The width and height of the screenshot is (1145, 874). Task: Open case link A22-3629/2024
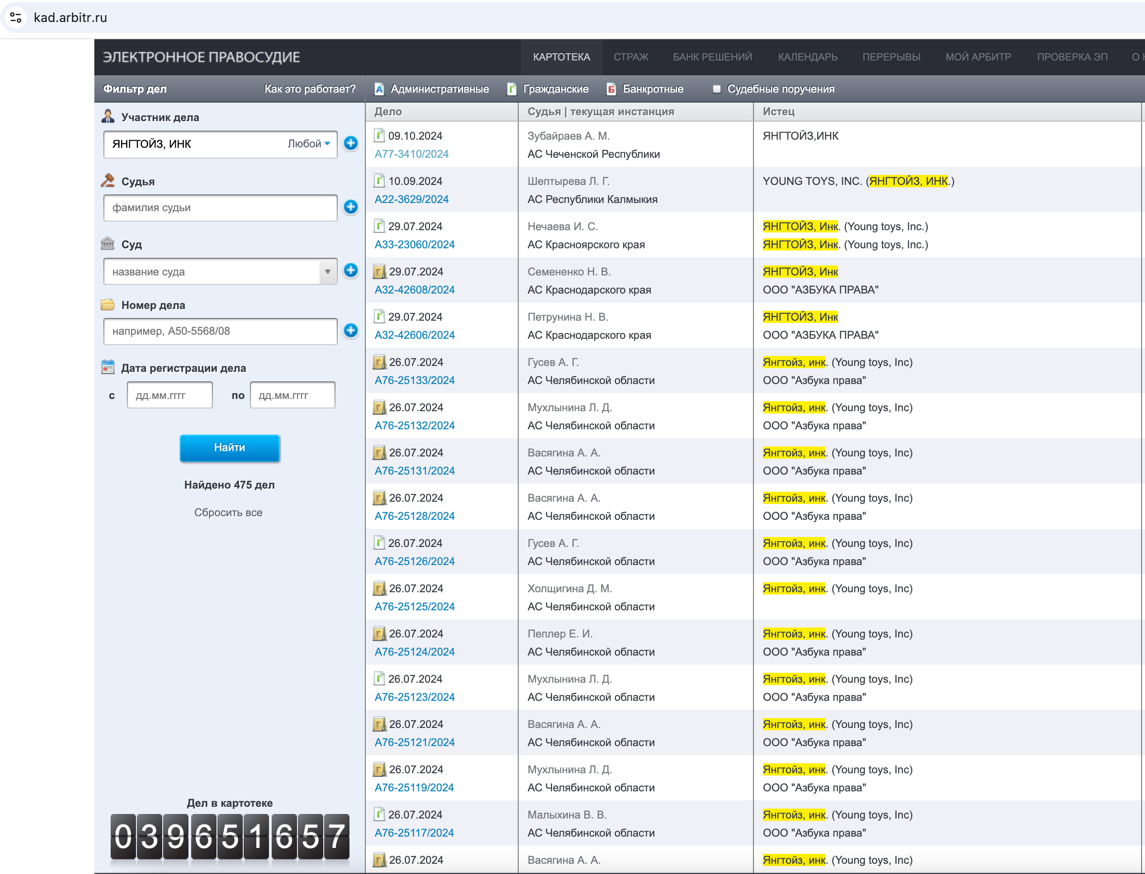pos(411,199)
